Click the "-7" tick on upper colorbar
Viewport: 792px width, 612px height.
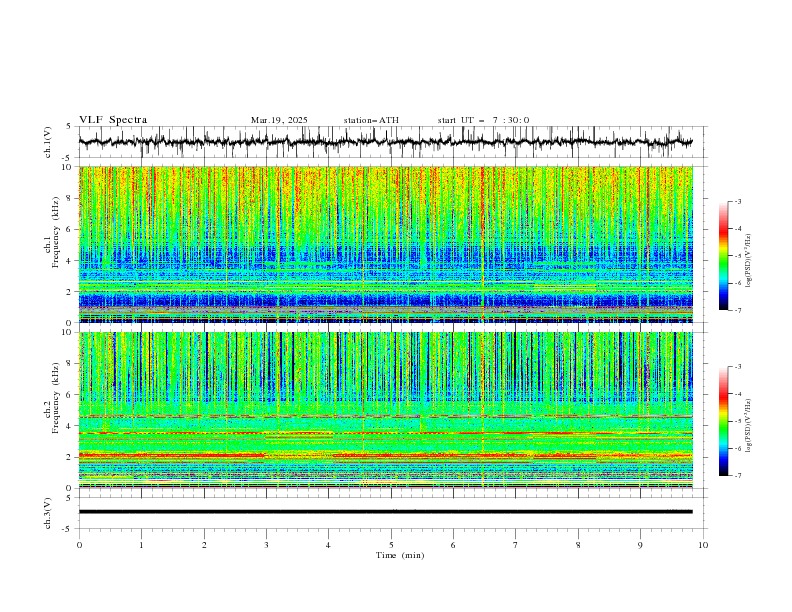[737, 310]
